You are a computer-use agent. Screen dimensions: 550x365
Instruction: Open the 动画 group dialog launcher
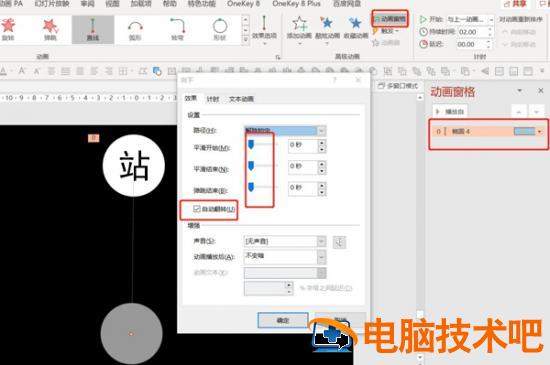pyautogui.click(x=278, y=57)
